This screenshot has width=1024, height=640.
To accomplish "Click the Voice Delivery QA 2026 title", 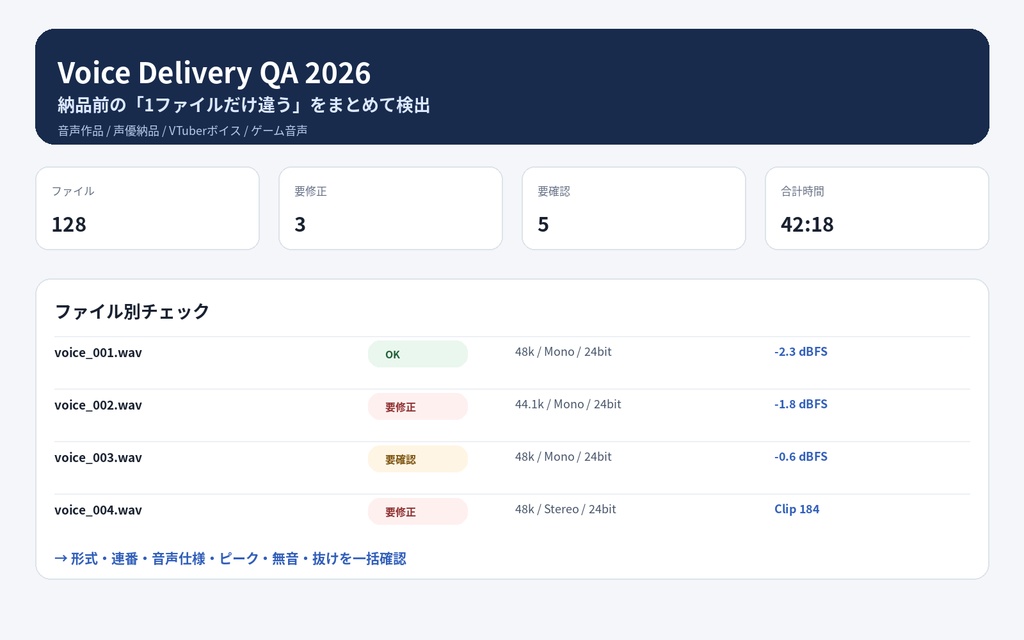I will [x=214, y=72].
